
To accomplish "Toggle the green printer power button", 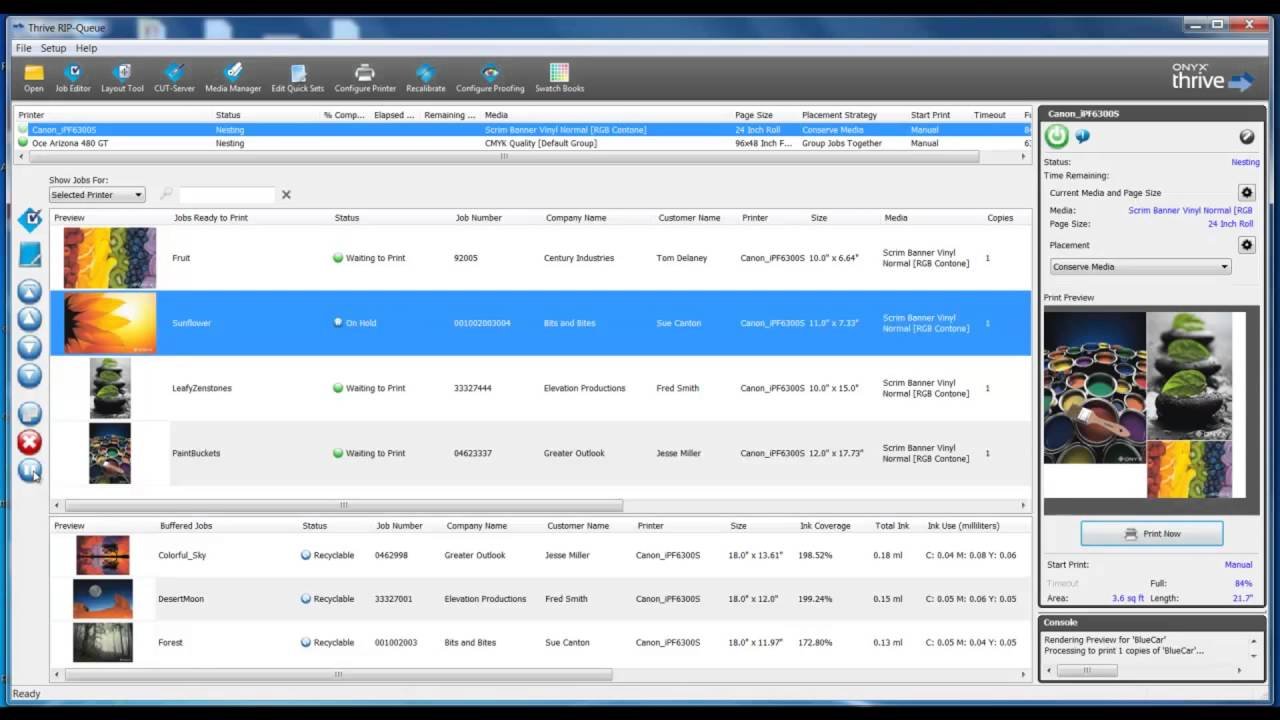I will click(x=1057, y=137).
